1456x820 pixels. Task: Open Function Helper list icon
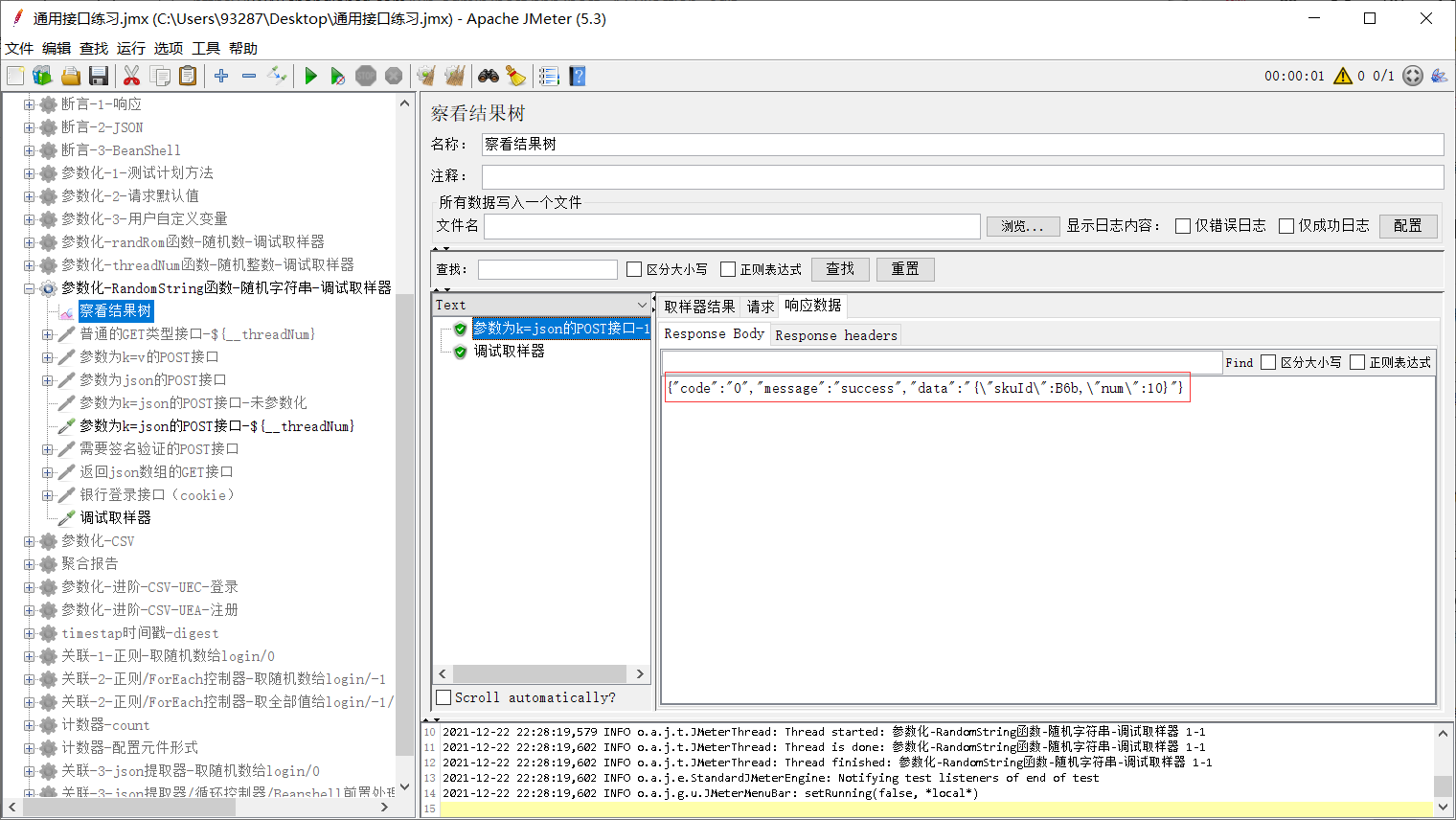tap(549, 76)
